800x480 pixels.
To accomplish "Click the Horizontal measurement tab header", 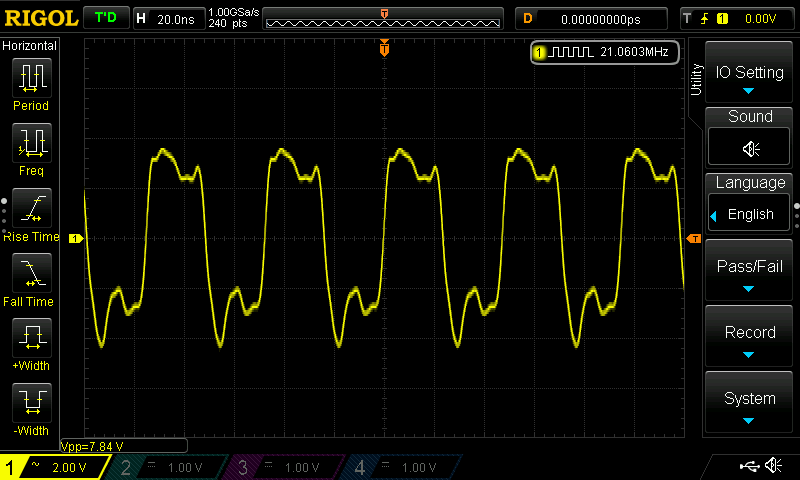I will point(30,45).
